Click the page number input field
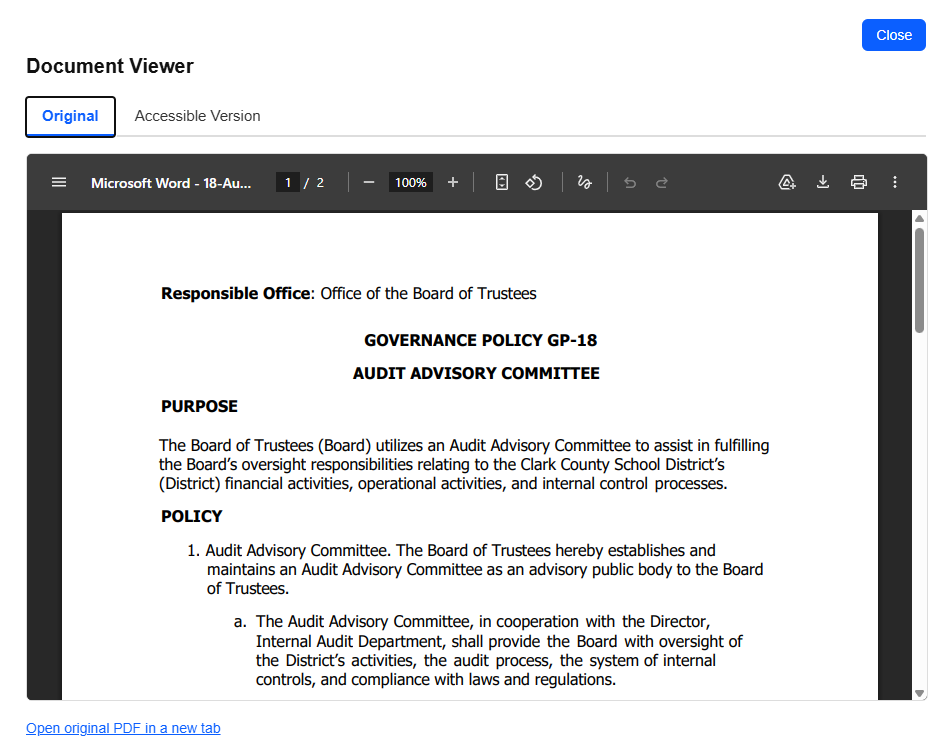946x752 pixels. [x=288, y=182]
